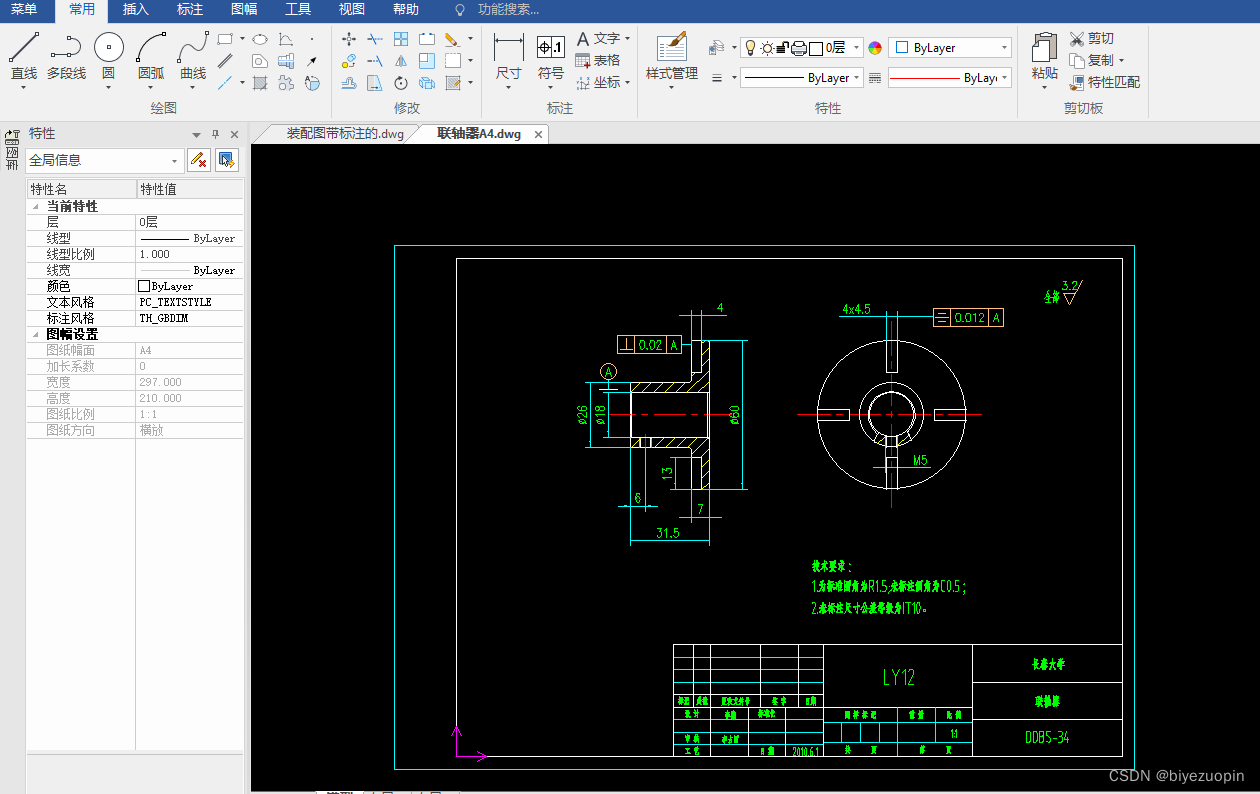Open the 特性 panel options arrow
Screen dimensions: 1260x794
[197, 134]
